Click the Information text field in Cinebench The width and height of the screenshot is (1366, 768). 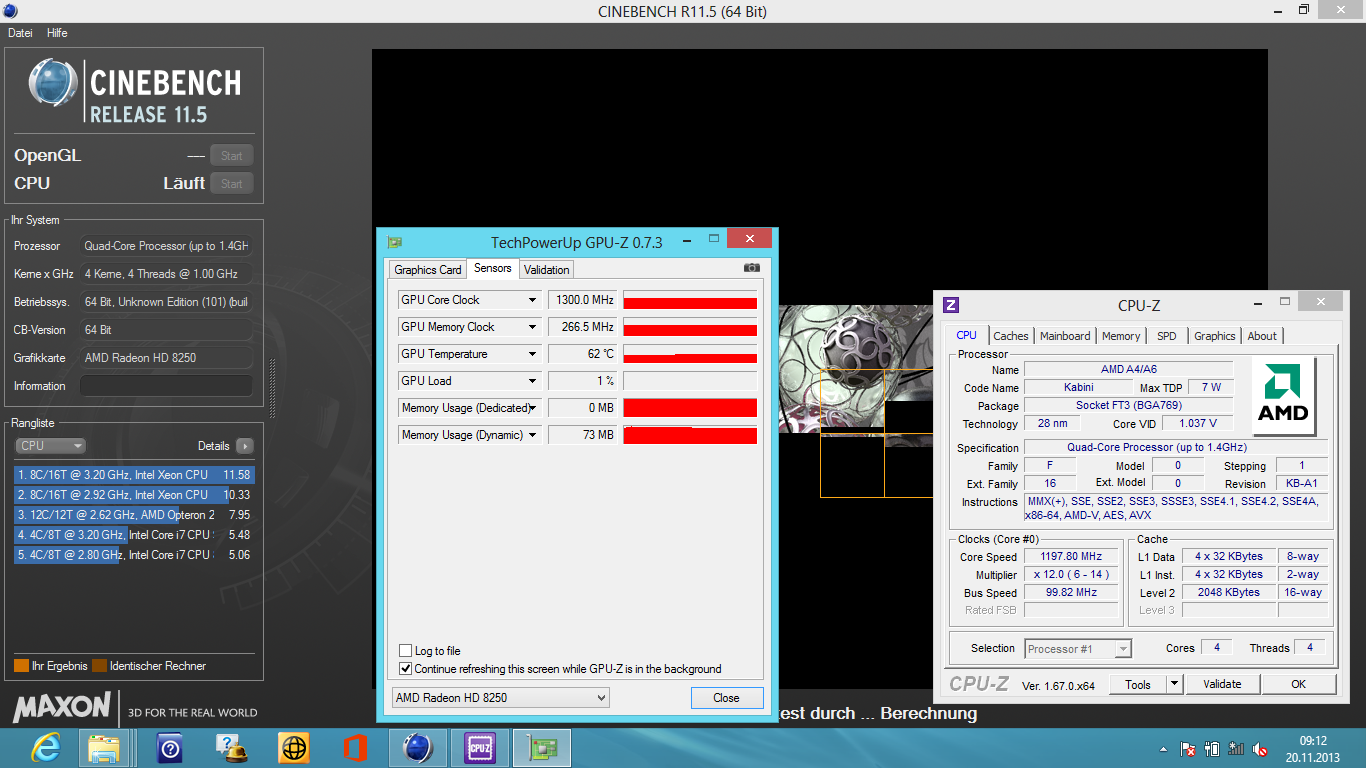coord(166,386)
